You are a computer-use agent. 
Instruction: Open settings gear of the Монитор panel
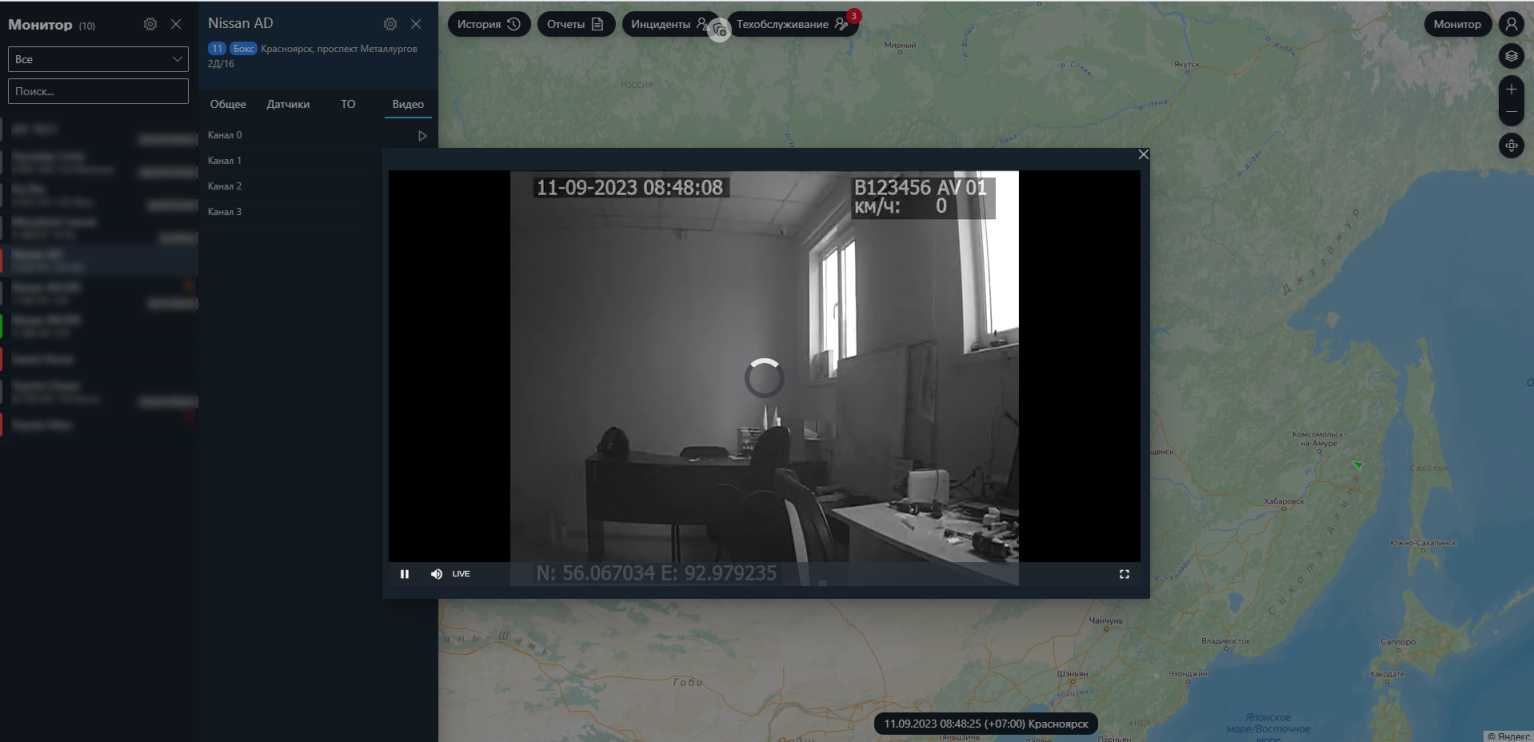(x=150, y=24)
